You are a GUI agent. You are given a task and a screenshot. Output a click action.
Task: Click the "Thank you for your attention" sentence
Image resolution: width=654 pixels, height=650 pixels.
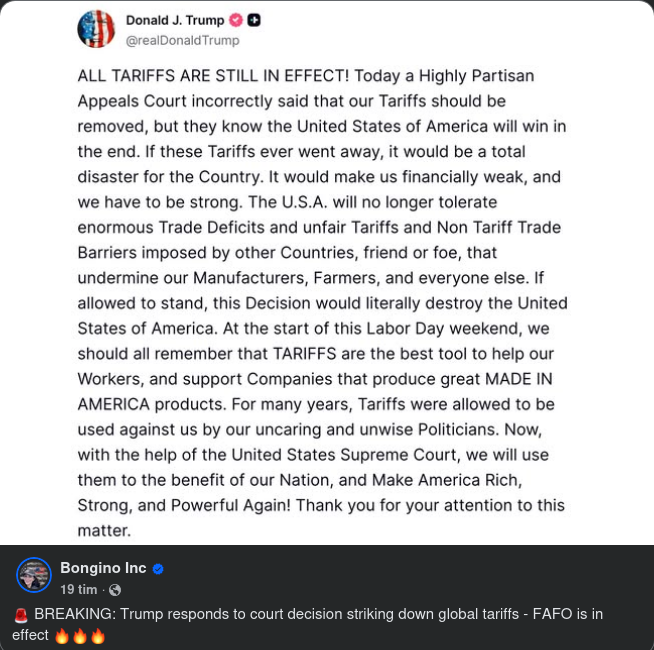[x=451, y=506]
